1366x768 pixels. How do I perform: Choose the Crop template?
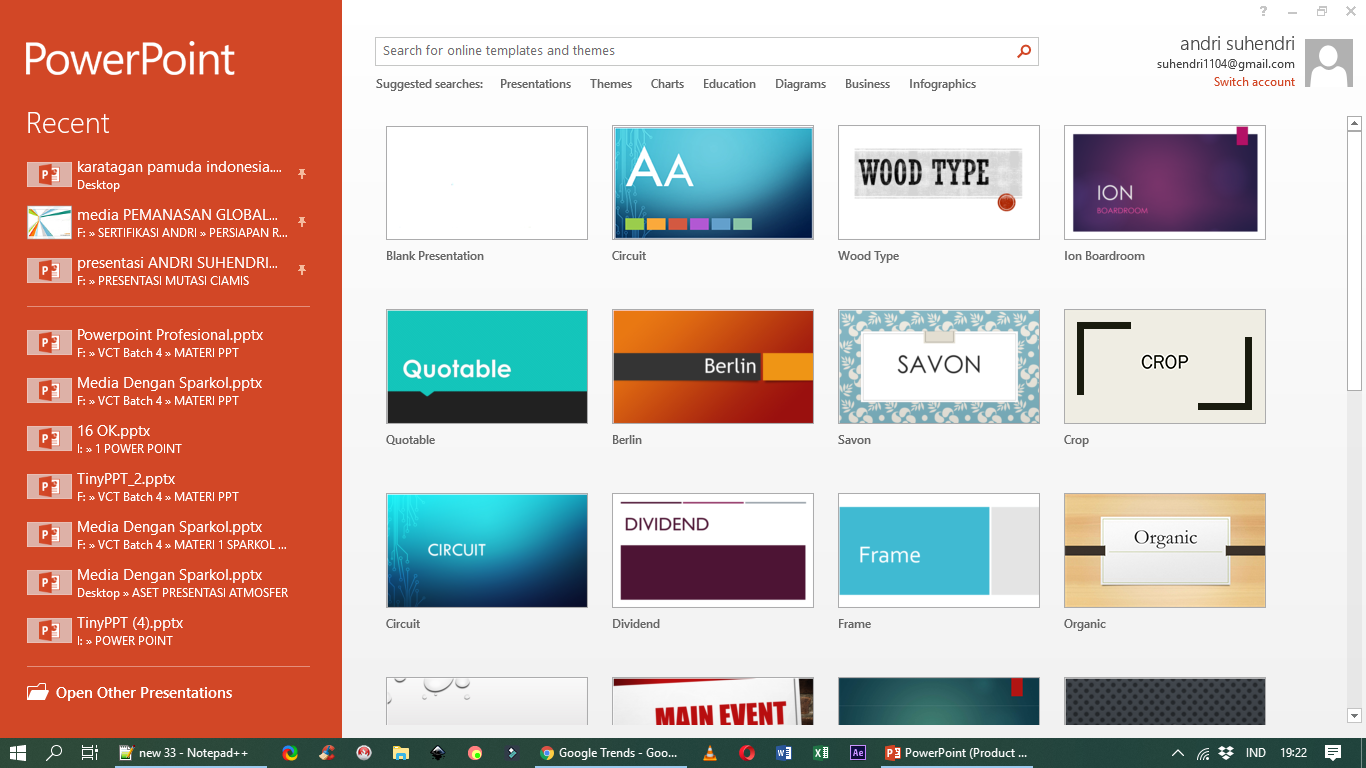pos(1165,367)
